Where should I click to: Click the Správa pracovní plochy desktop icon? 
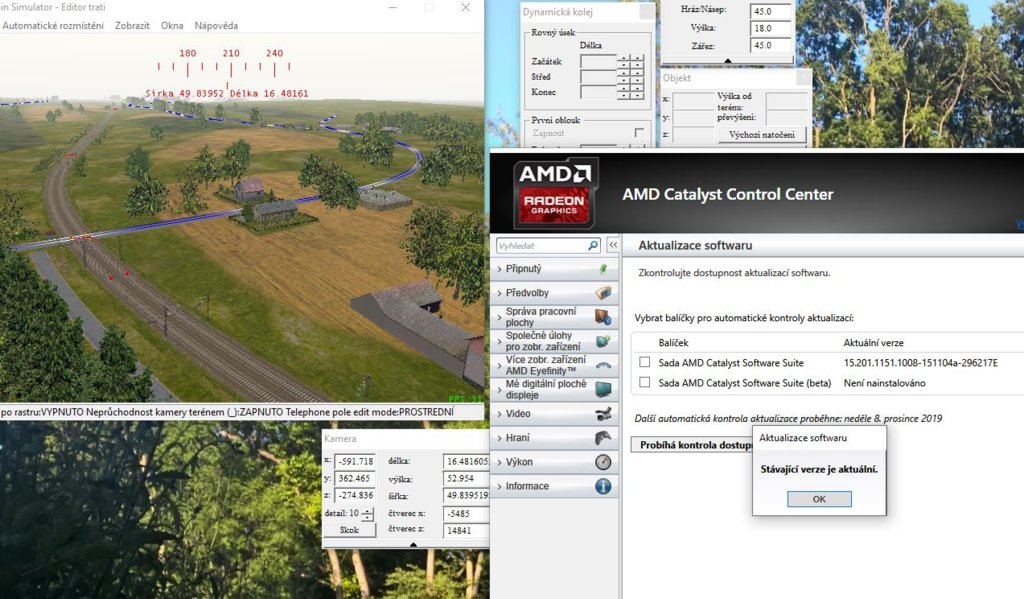[603, 317]
